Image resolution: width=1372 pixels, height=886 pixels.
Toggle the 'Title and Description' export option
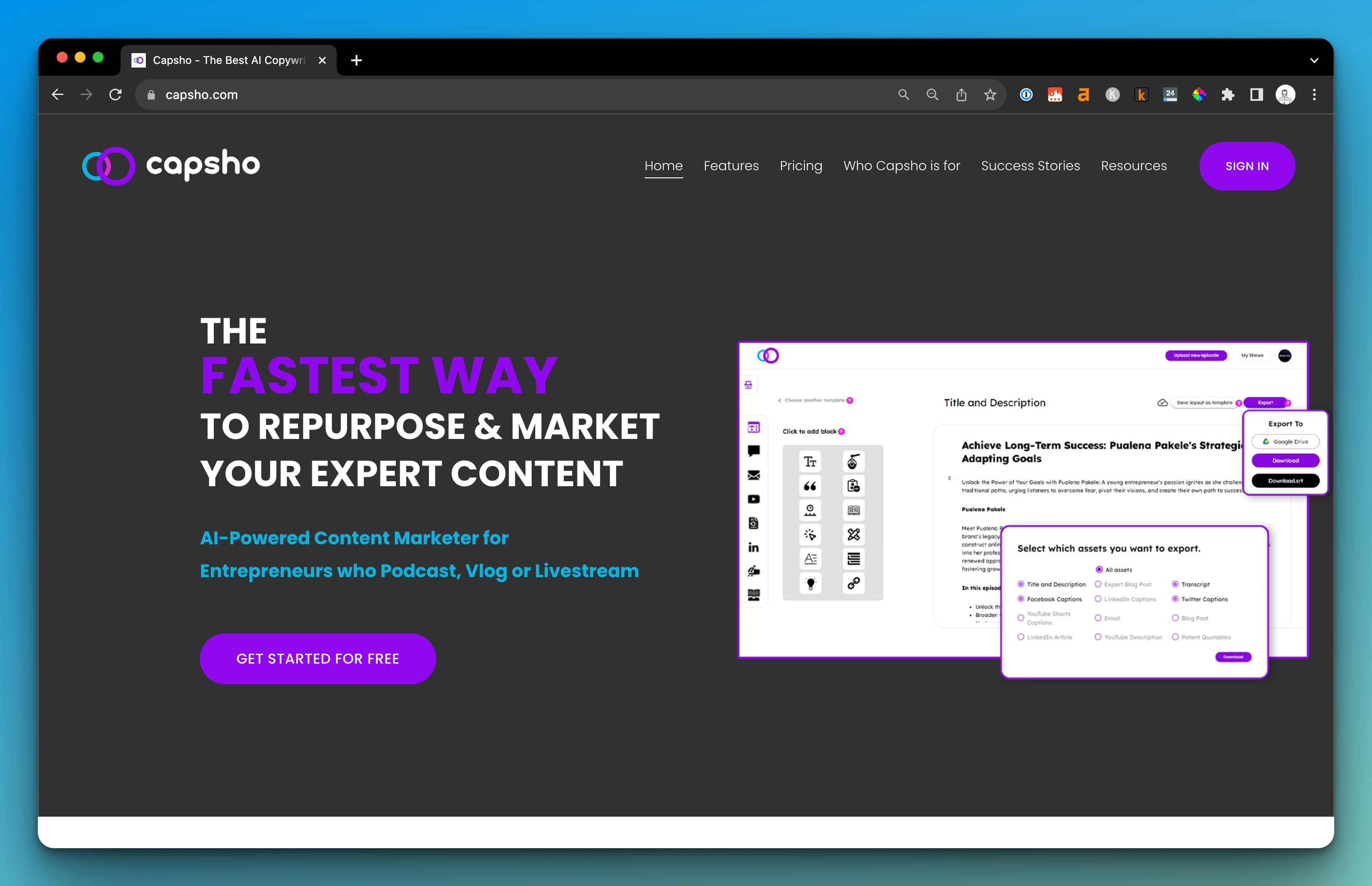(x=1051, y=584)
